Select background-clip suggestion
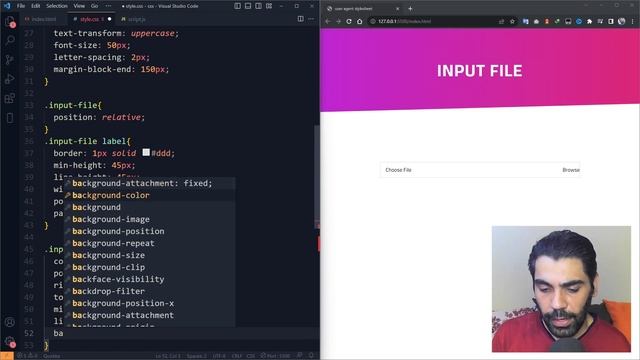 click(149, 267)
